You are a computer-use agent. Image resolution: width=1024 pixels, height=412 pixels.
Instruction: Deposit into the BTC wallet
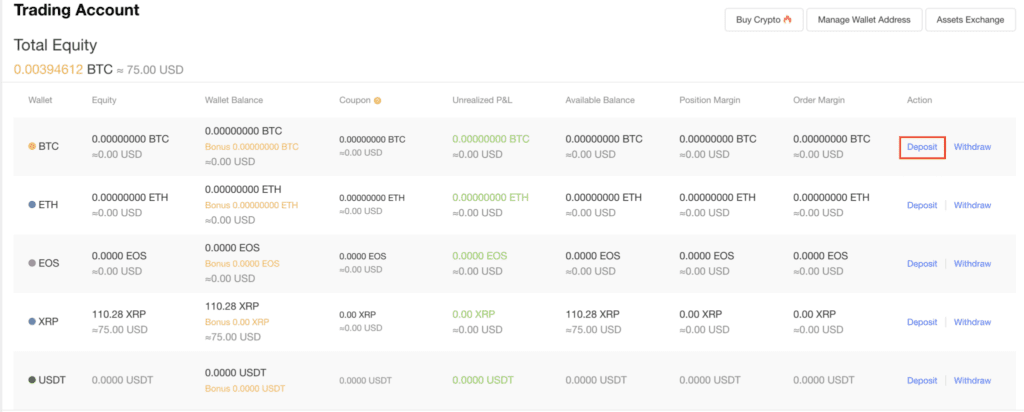pyautogui.click(x=922, y=147)
